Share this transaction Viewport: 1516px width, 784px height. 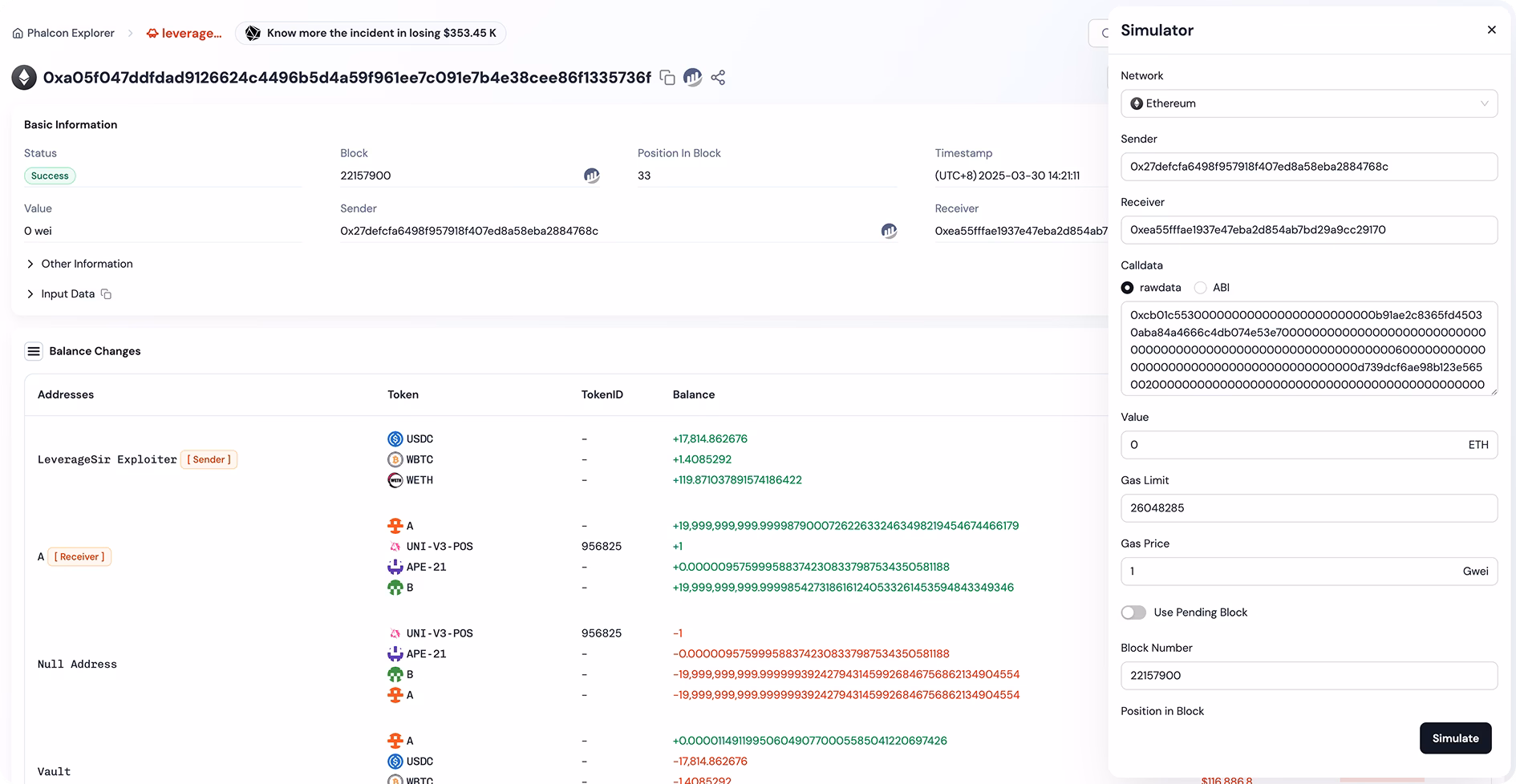point(718,77)
